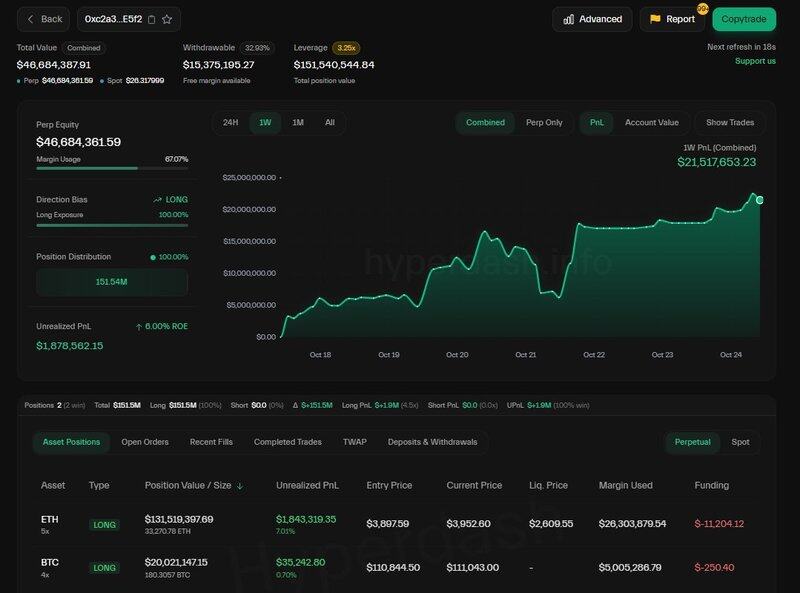Select the 1M time range
This screenshot has height=593, width=800.
pyautogui.click(x=298, y=123)
